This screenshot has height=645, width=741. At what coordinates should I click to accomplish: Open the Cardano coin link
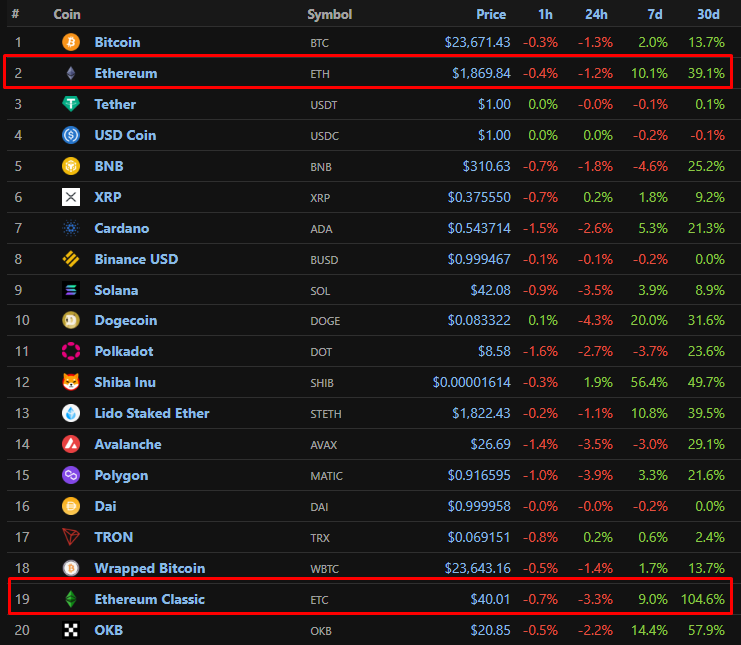121,228
